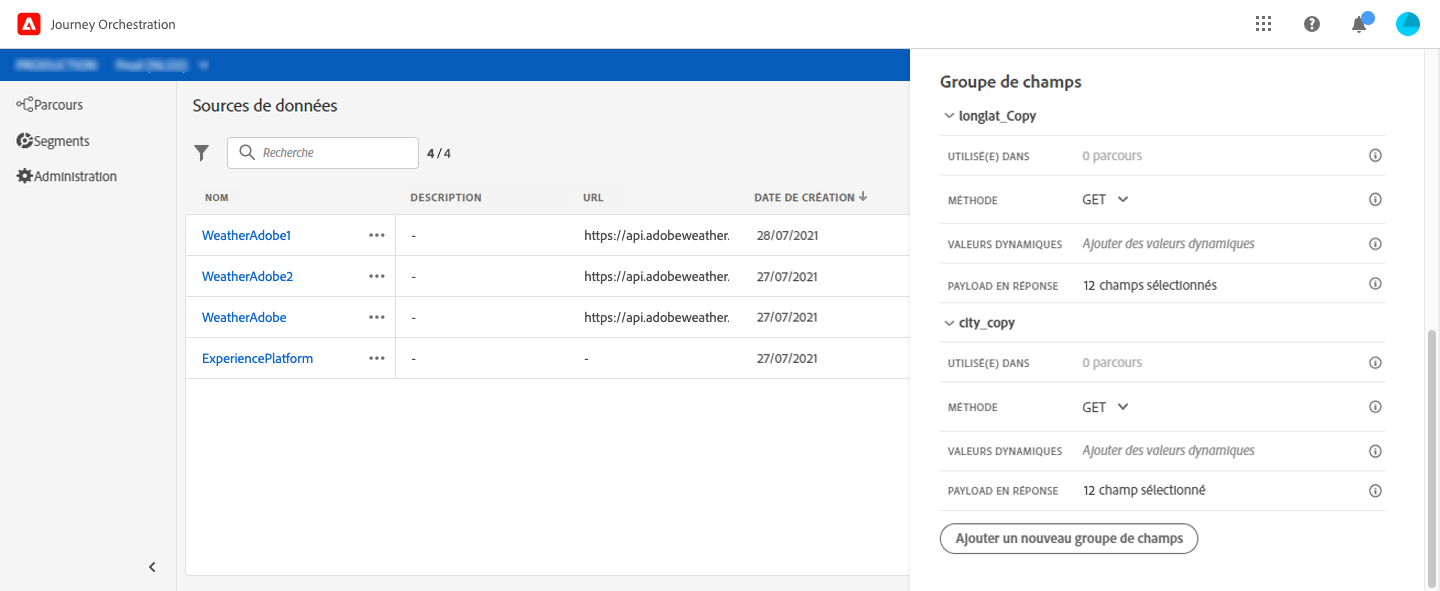Viewport: 1440px width, 591px height.
Task: Open the apps grid switcher icon
Action: [1263, 24]
